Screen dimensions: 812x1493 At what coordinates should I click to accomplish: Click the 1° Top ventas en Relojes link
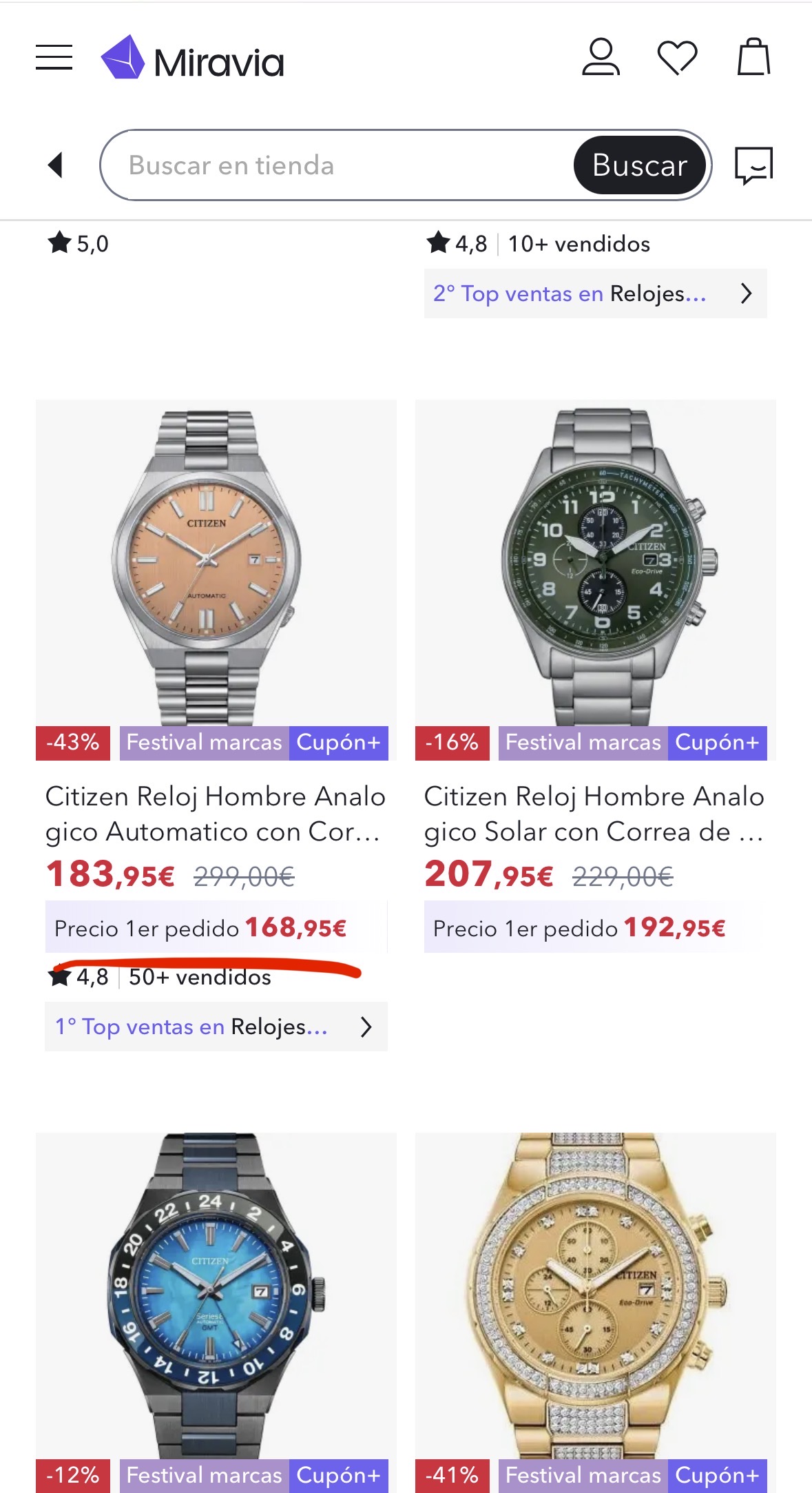pos(191,1027)
